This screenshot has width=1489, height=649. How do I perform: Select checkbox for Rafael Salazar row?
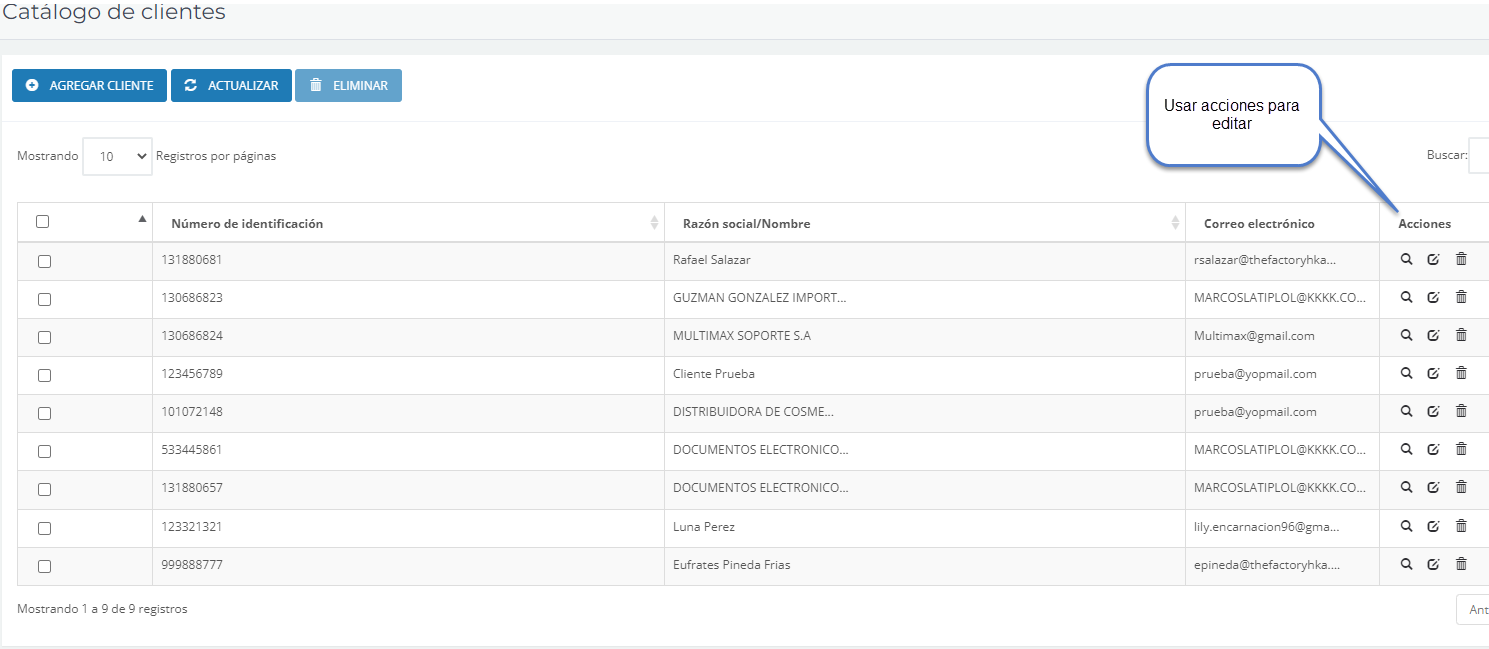44,261
